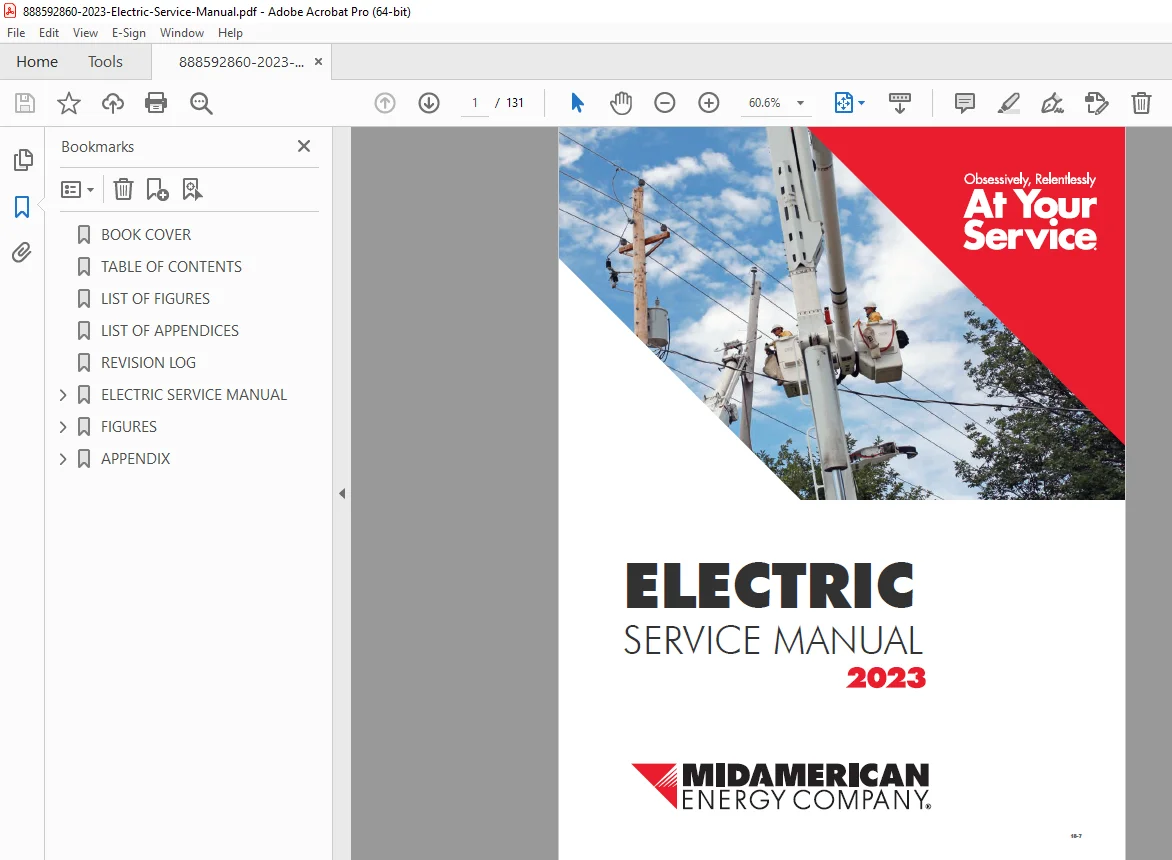Screen dimensions: 1172x860
Task: Open bookmarks options dropdown menu
Action: (x=77, y=189)
